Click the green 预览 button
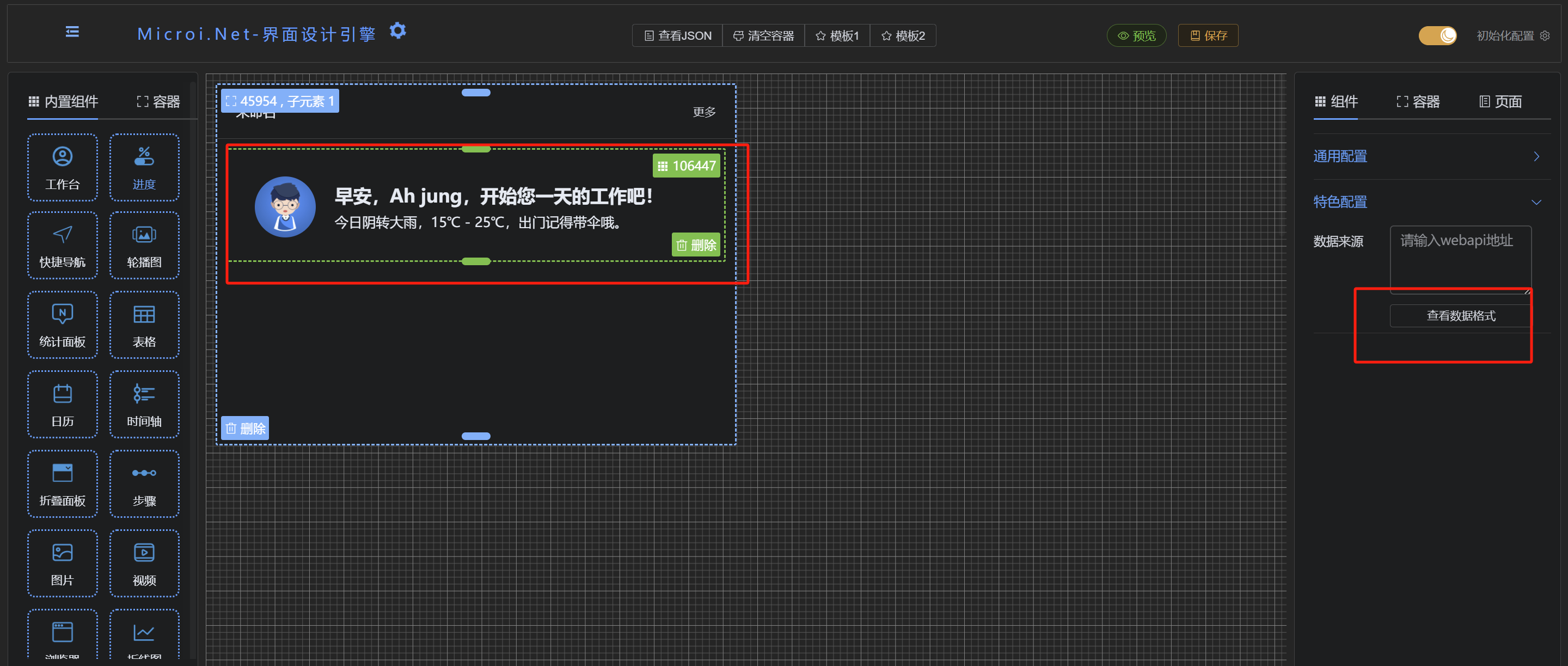 click(1136, 36)
